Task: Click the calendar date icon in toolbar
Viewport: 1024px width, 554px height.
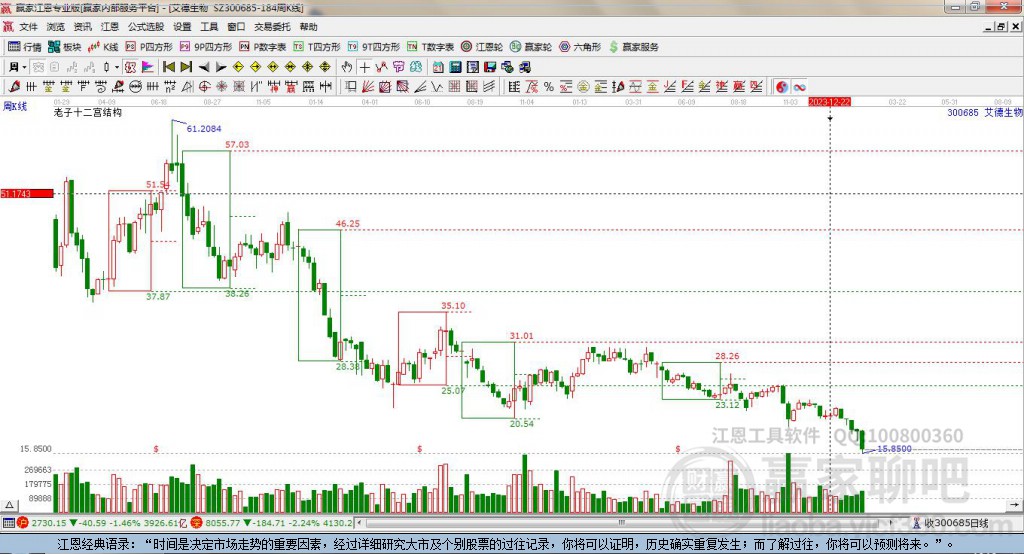Action: 438,67
